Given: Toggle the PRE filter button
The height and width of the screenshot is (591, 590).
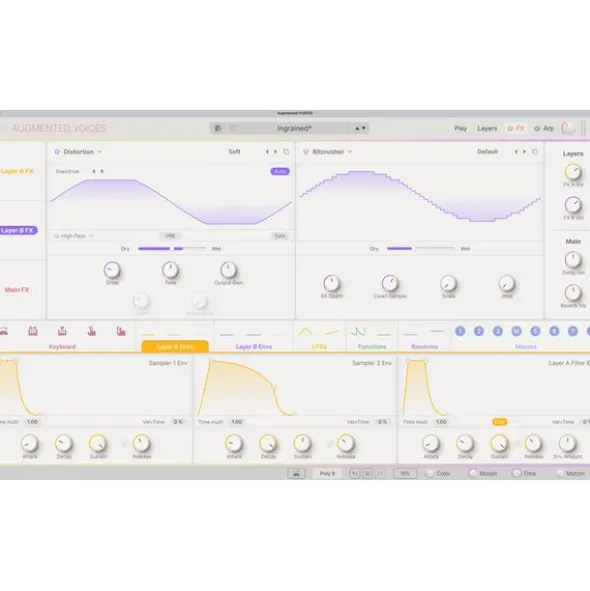Looking at the screenshot, I should [170, 236].
